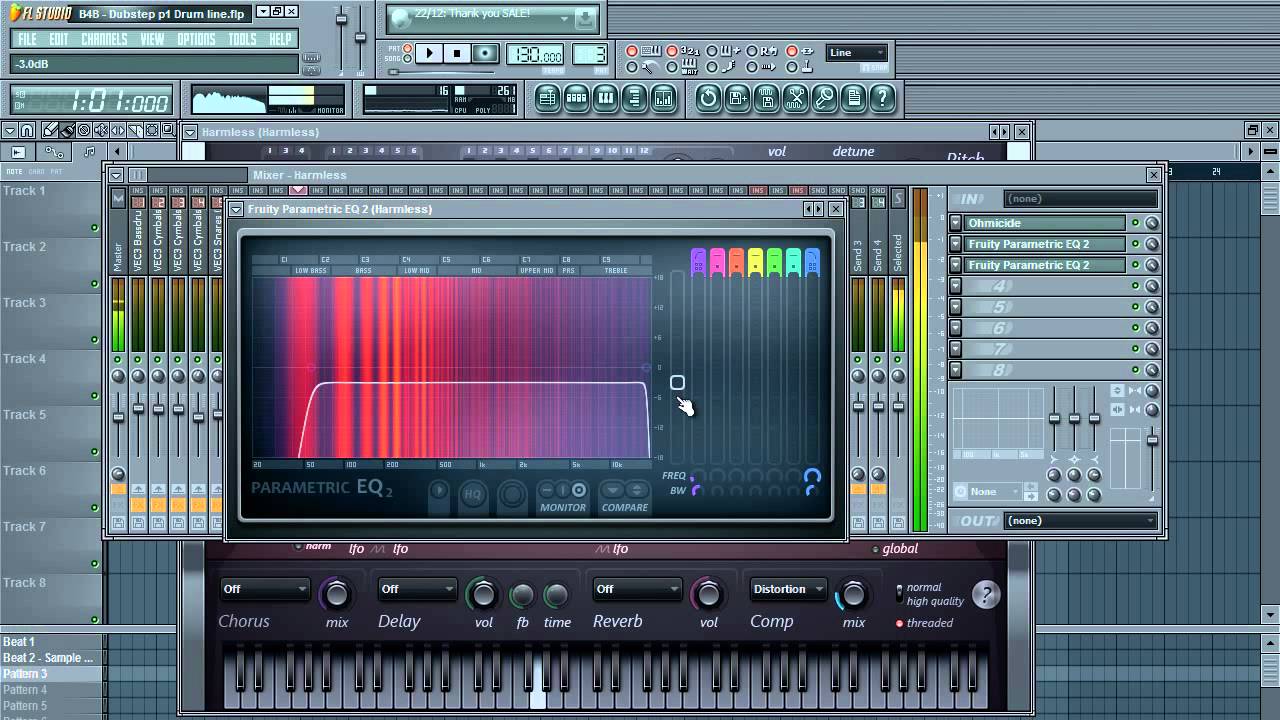Click the HQ button in Parametric EQ 2
This screenshot has width=1280, height=720.
point(473,494)
